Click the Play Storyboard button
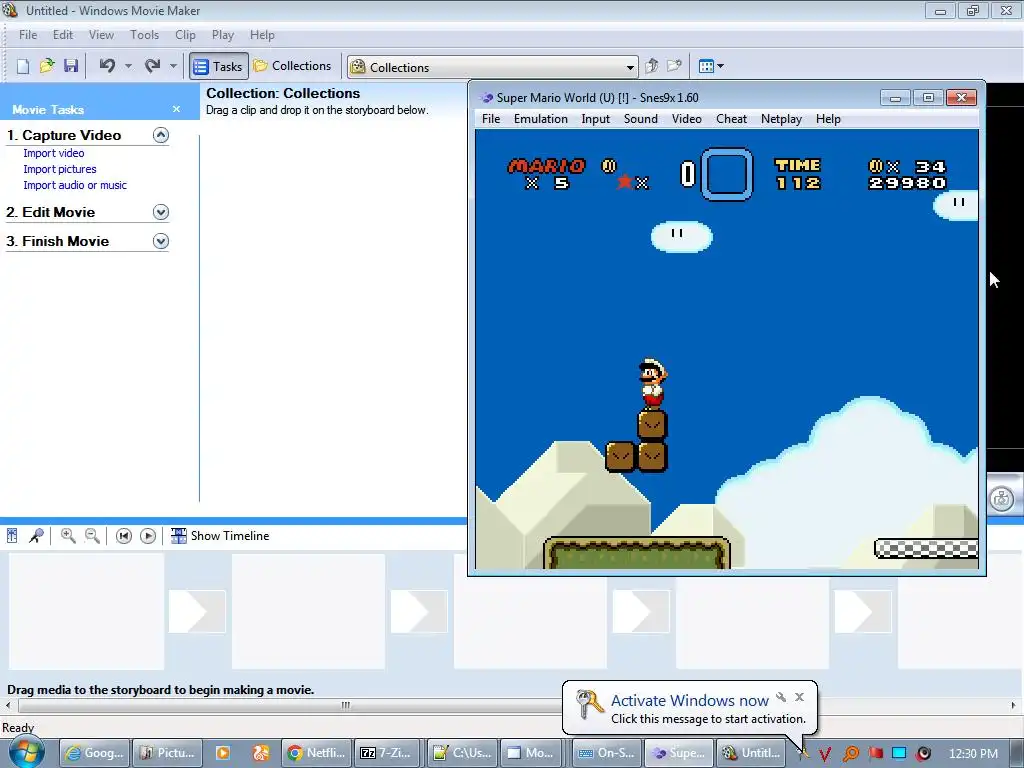1024x768 pixels. (148, 536)
